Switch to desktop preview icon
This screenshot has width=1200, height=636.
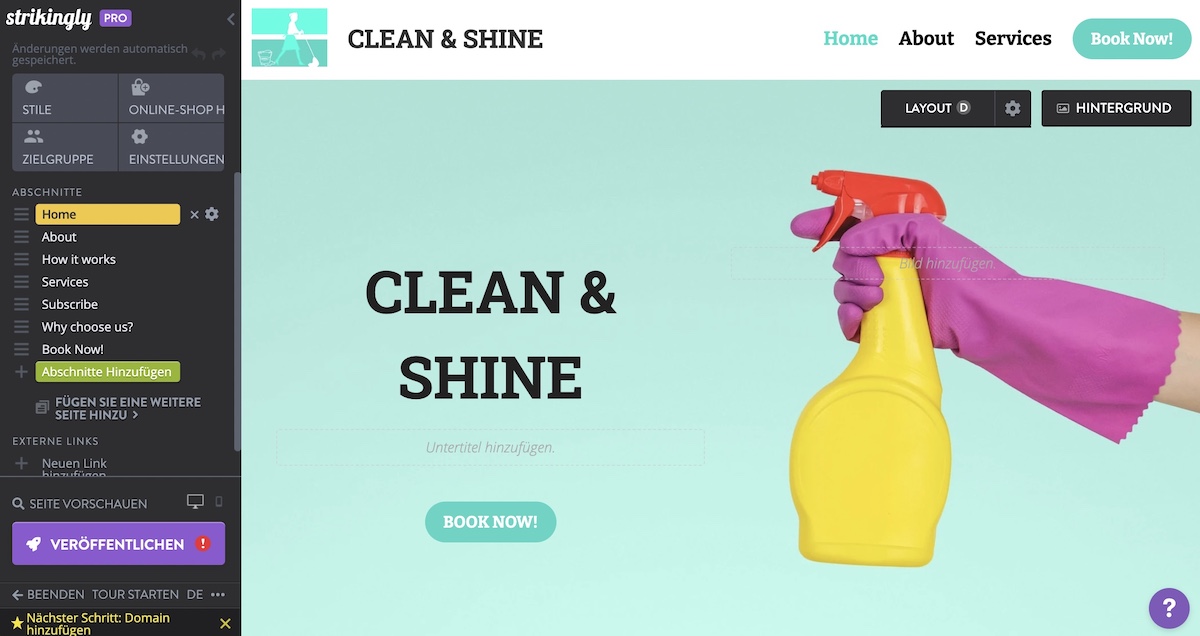pyautogui.click(x=196, y=502)
